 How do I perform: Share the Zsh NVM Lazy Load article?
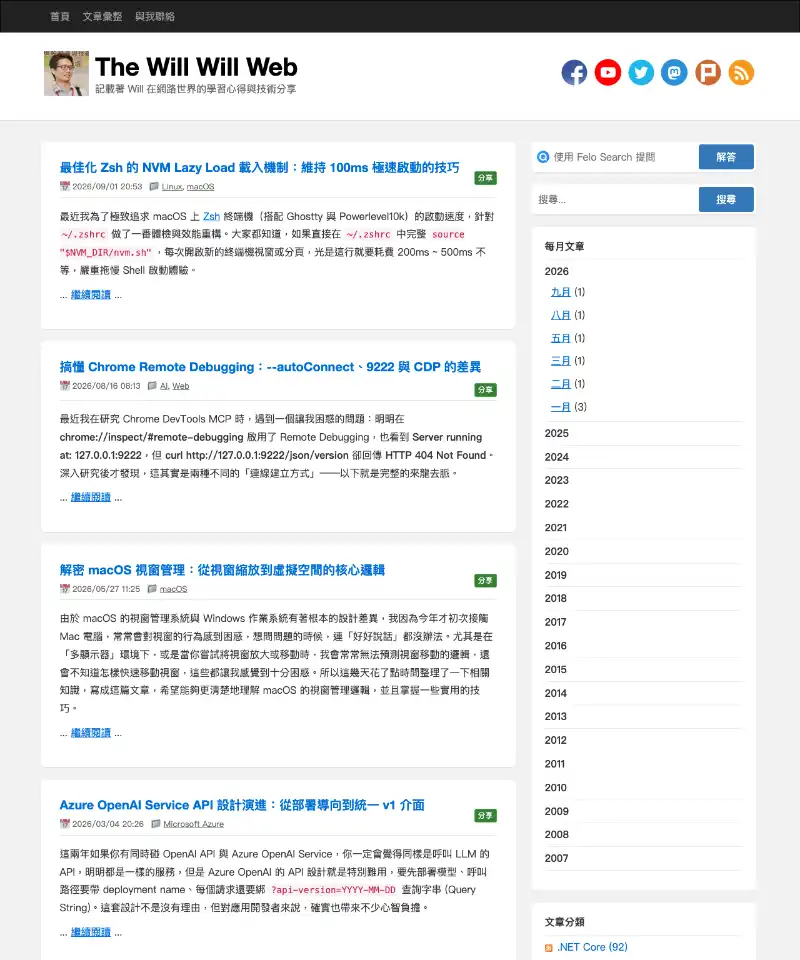[x=485, y=178]
